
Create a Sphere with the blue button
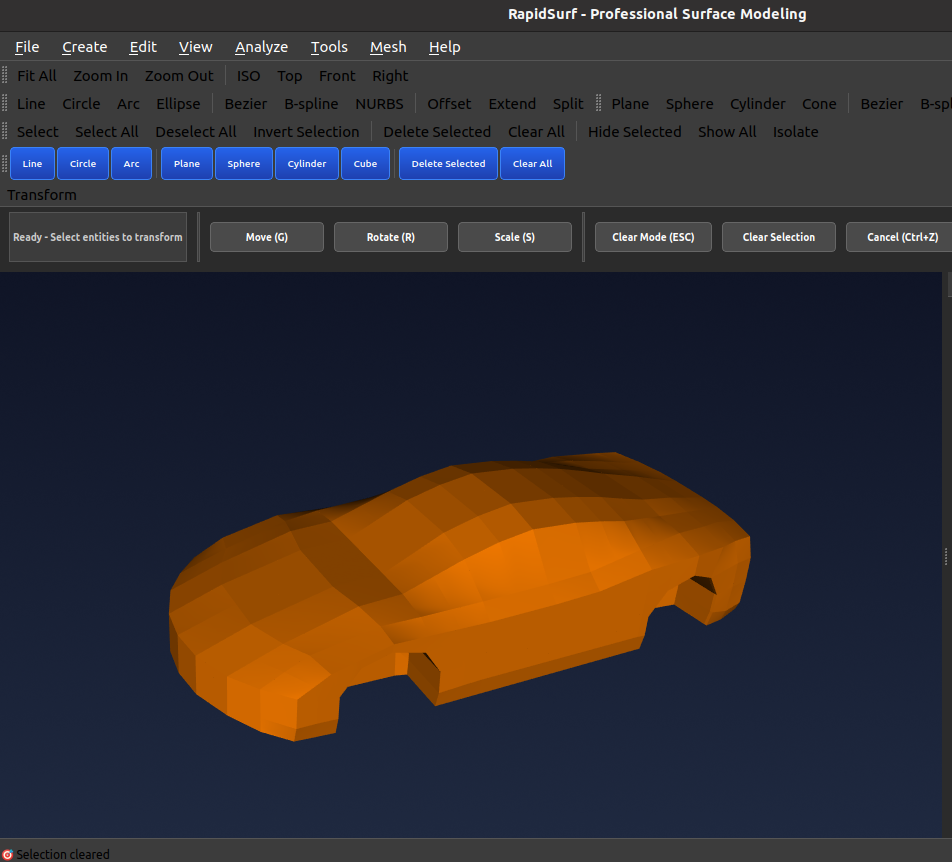point(243,163)
